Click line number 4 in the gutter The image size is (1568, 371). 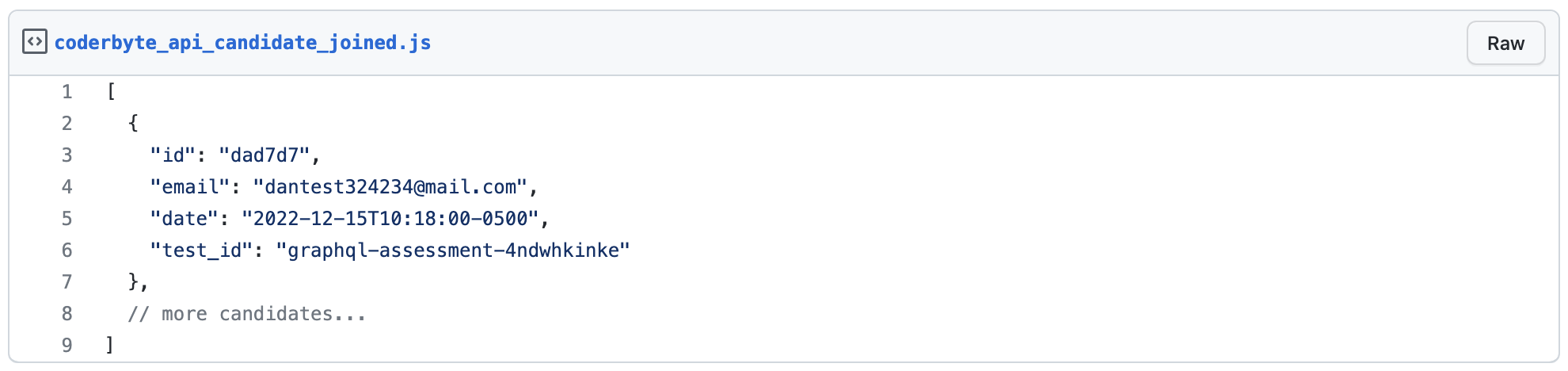click(67, 187)
